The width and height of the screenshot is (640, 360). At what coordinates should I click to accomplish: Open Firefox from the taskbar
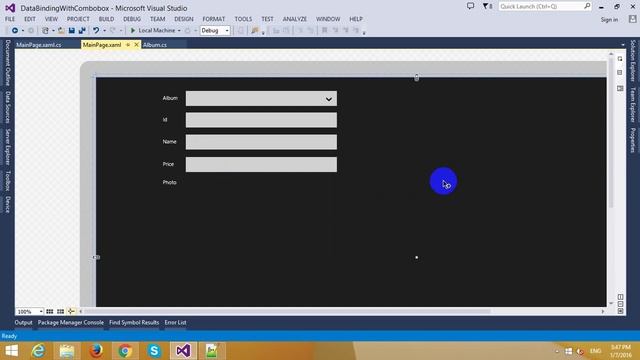96,351
